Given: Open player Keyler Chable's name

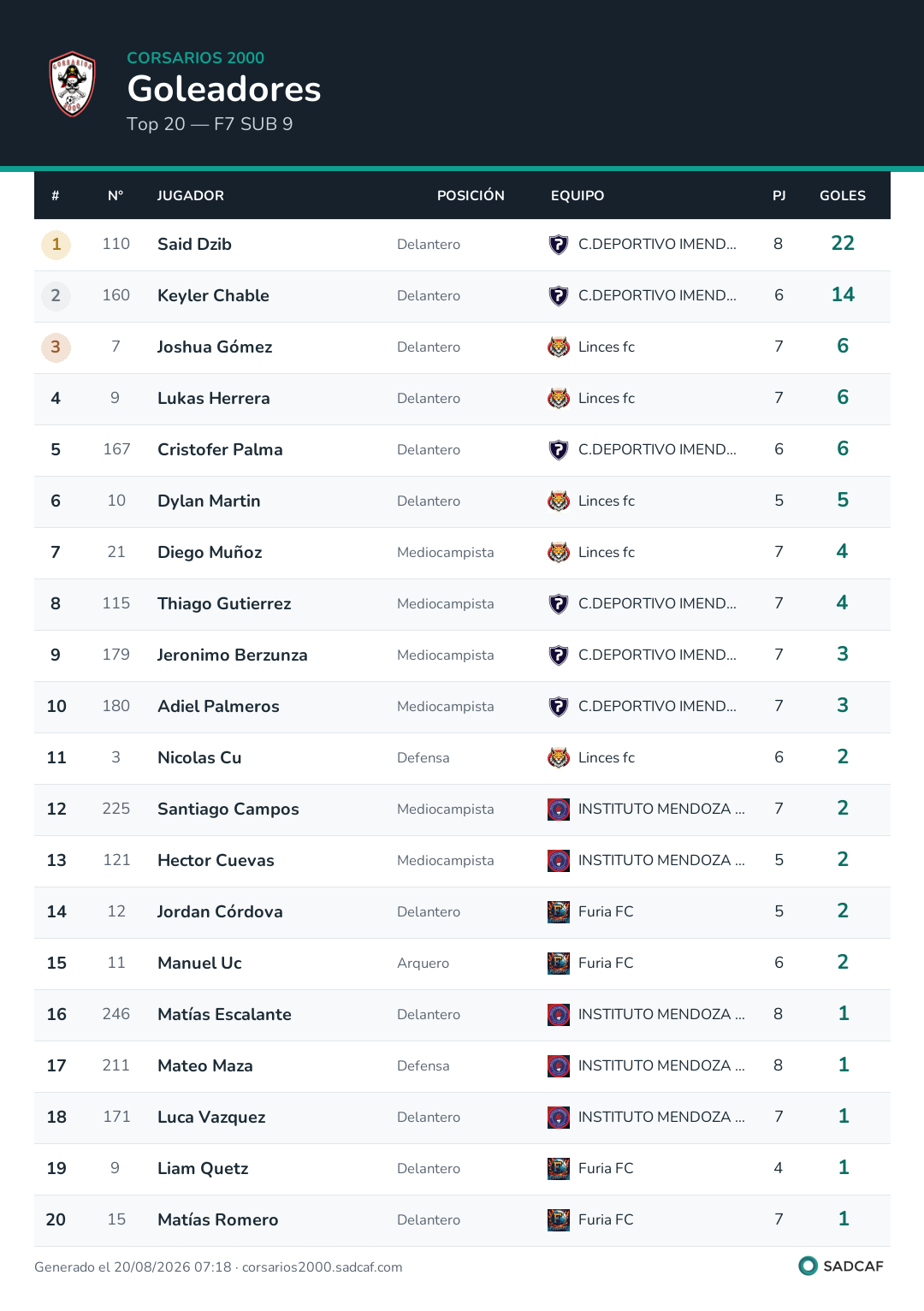Looking at the screenshot, I should [213, 296].
